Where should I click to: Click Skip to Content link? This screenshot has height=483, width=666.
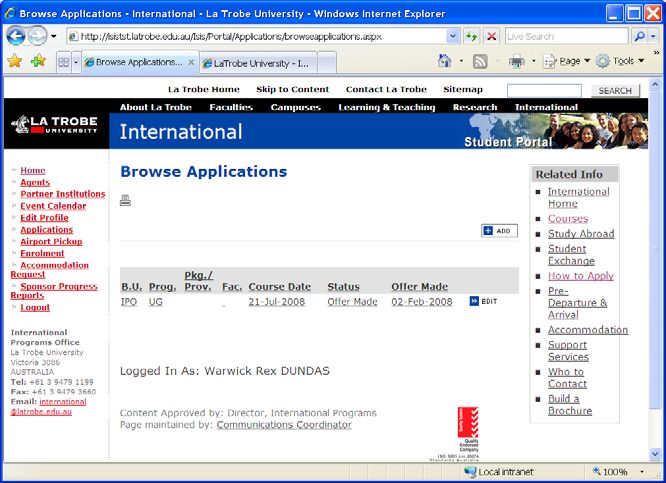click(293, 89)
